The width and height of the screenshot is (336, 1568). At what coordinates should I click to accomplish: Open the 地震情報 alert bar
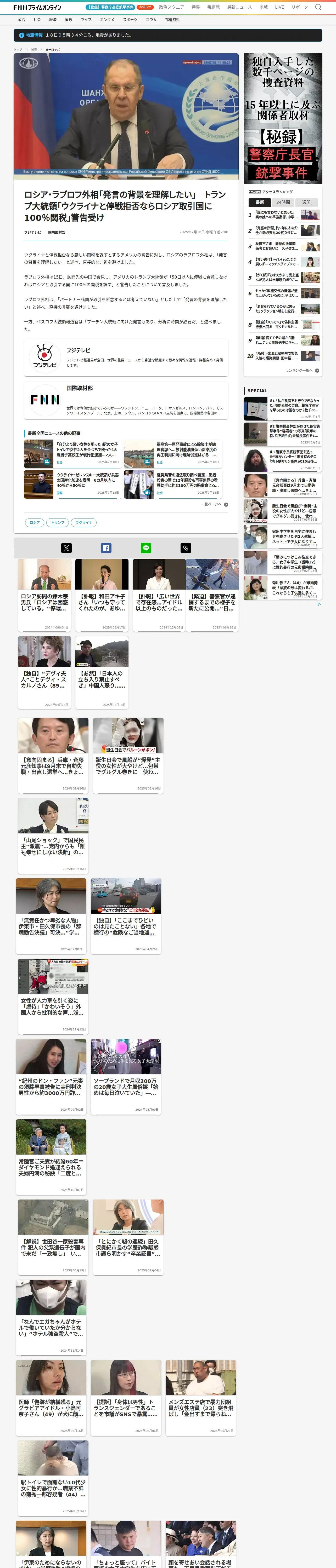tap(168, 35)
